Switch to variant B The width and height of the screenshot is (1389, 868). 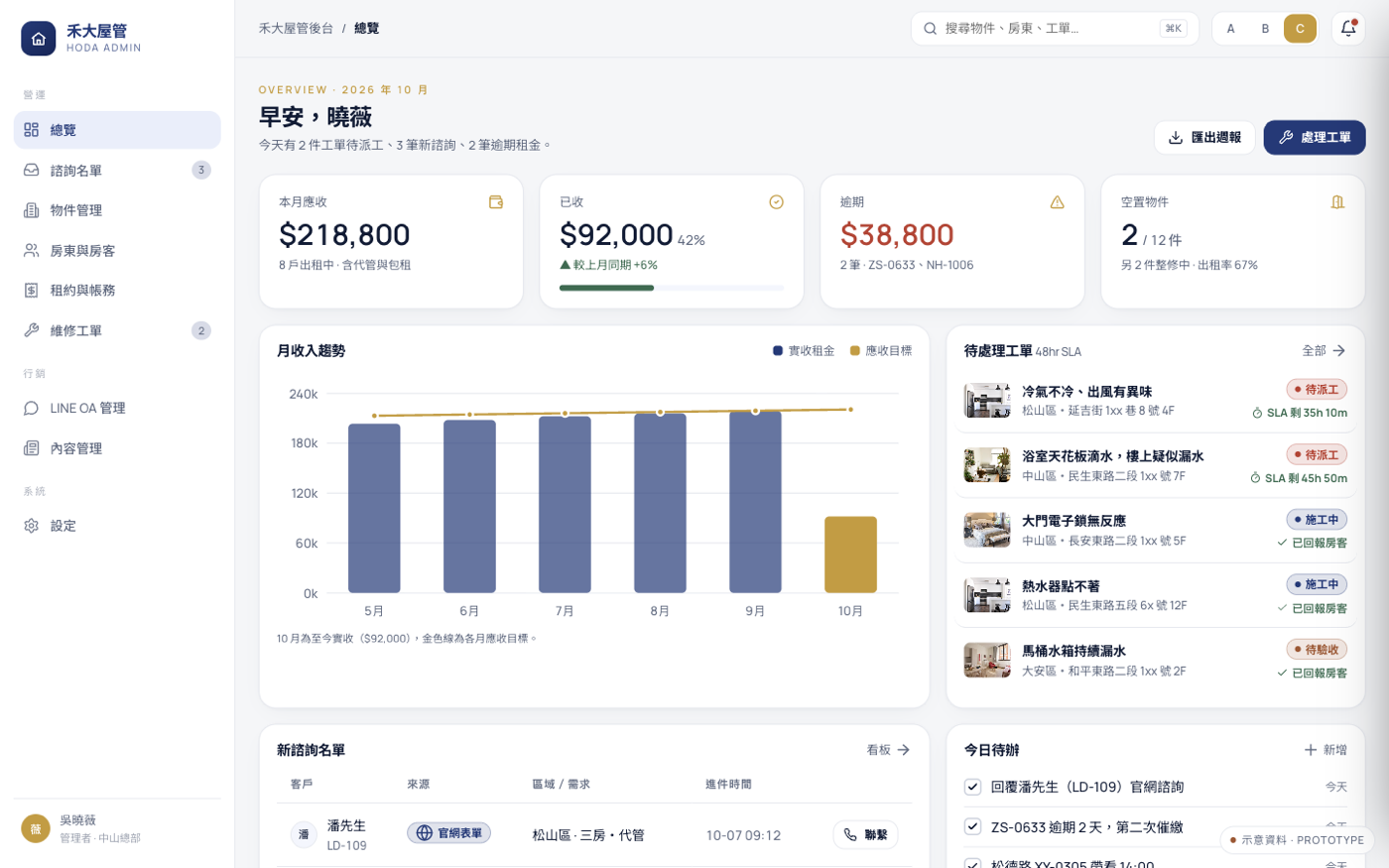point(1265,29)
